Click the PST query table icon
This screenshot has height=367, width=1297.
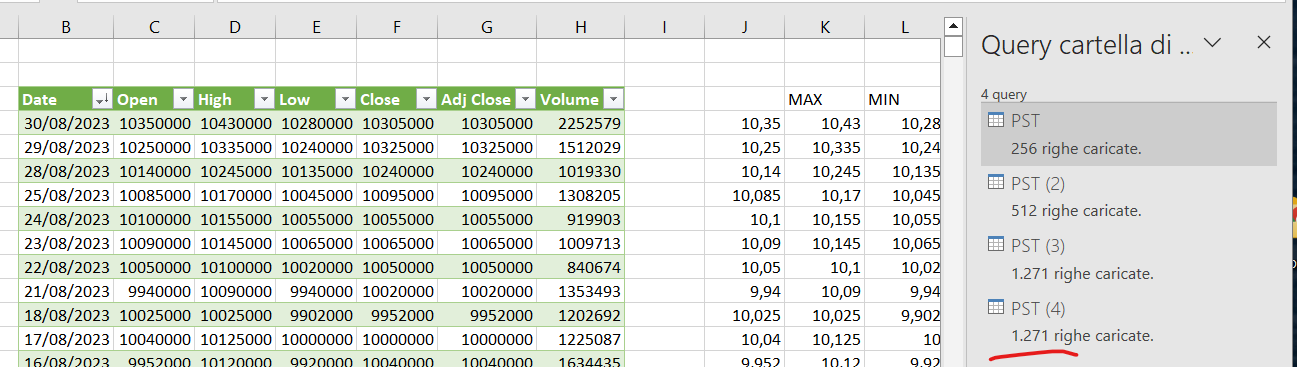(x=995, y=121)
